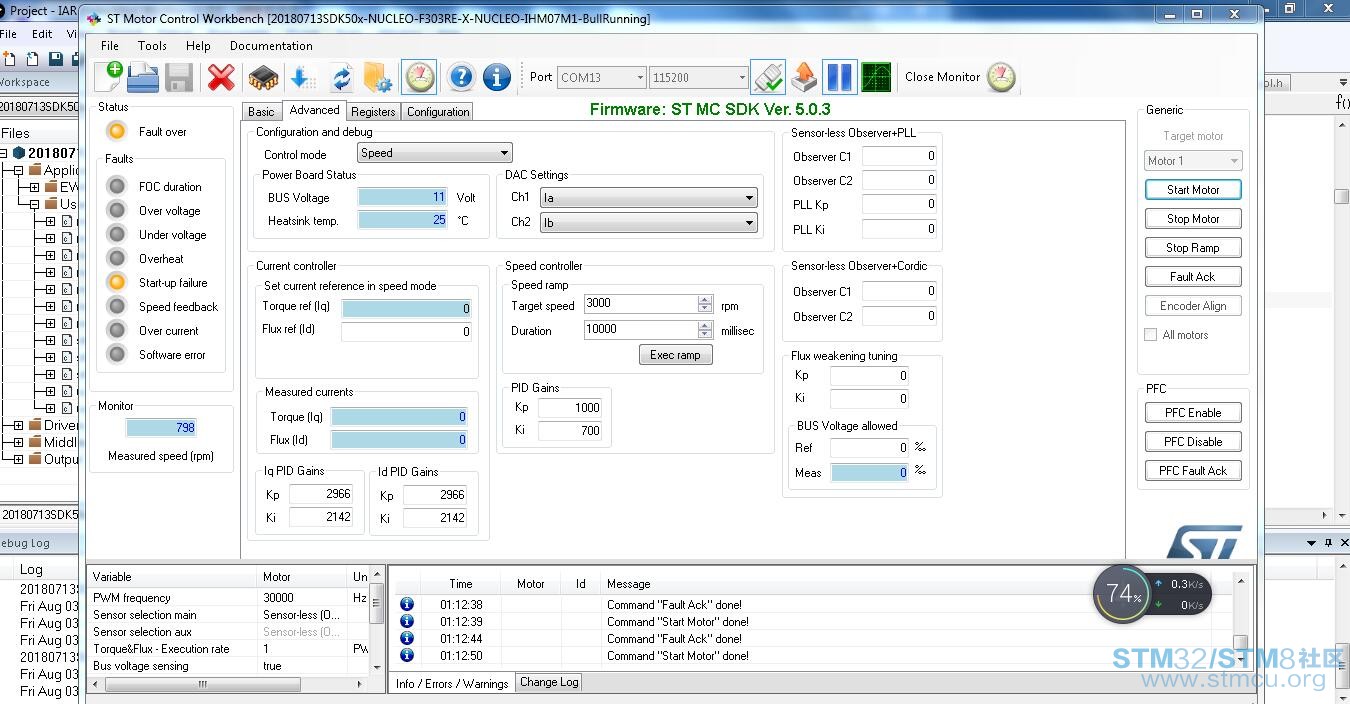Switch to the Configuration tab
The height and width of the screenshot is (704, 1350).
point(438,112)
